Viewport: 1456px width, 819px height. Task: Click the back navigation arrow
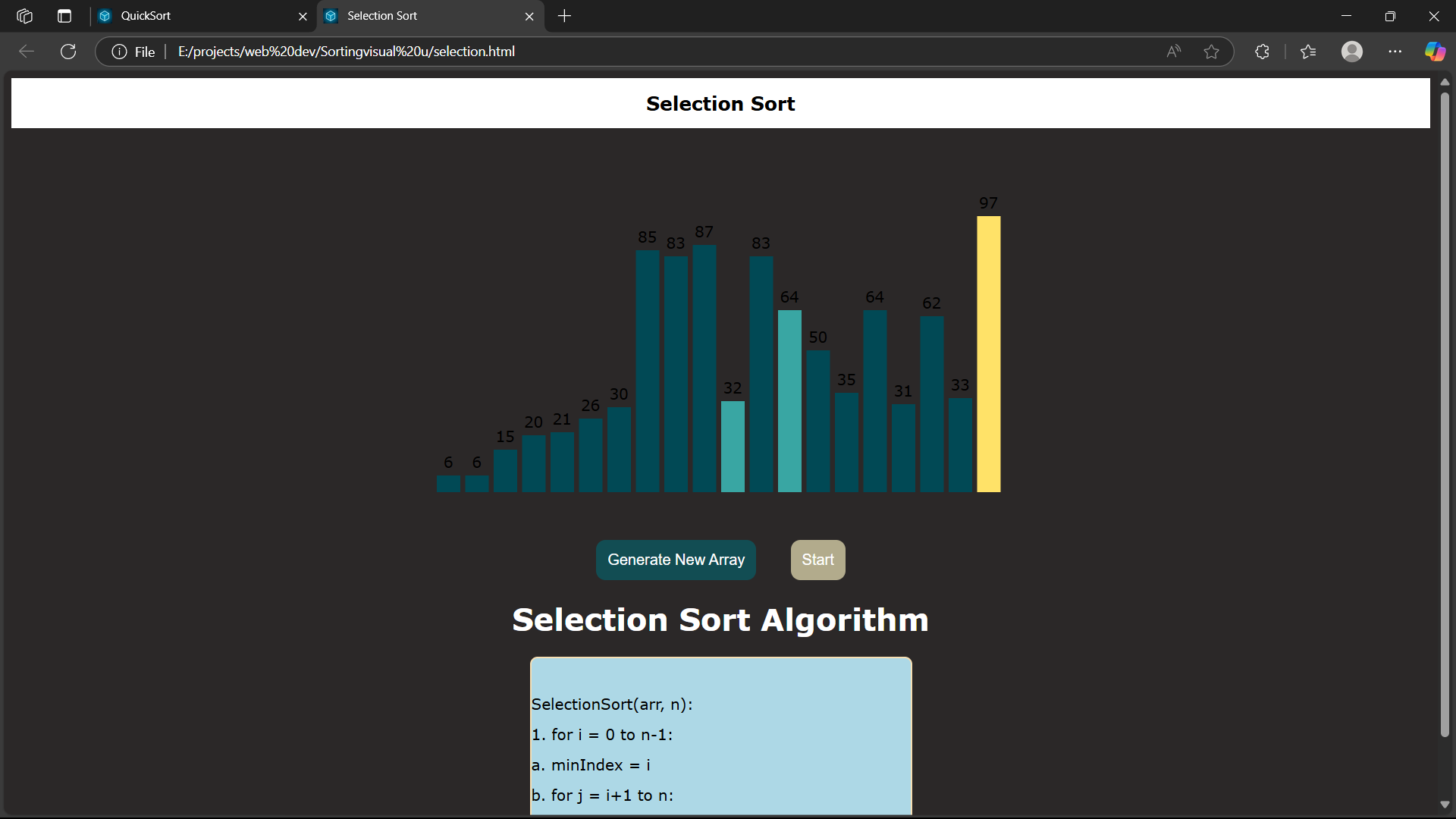coord(27,52)
